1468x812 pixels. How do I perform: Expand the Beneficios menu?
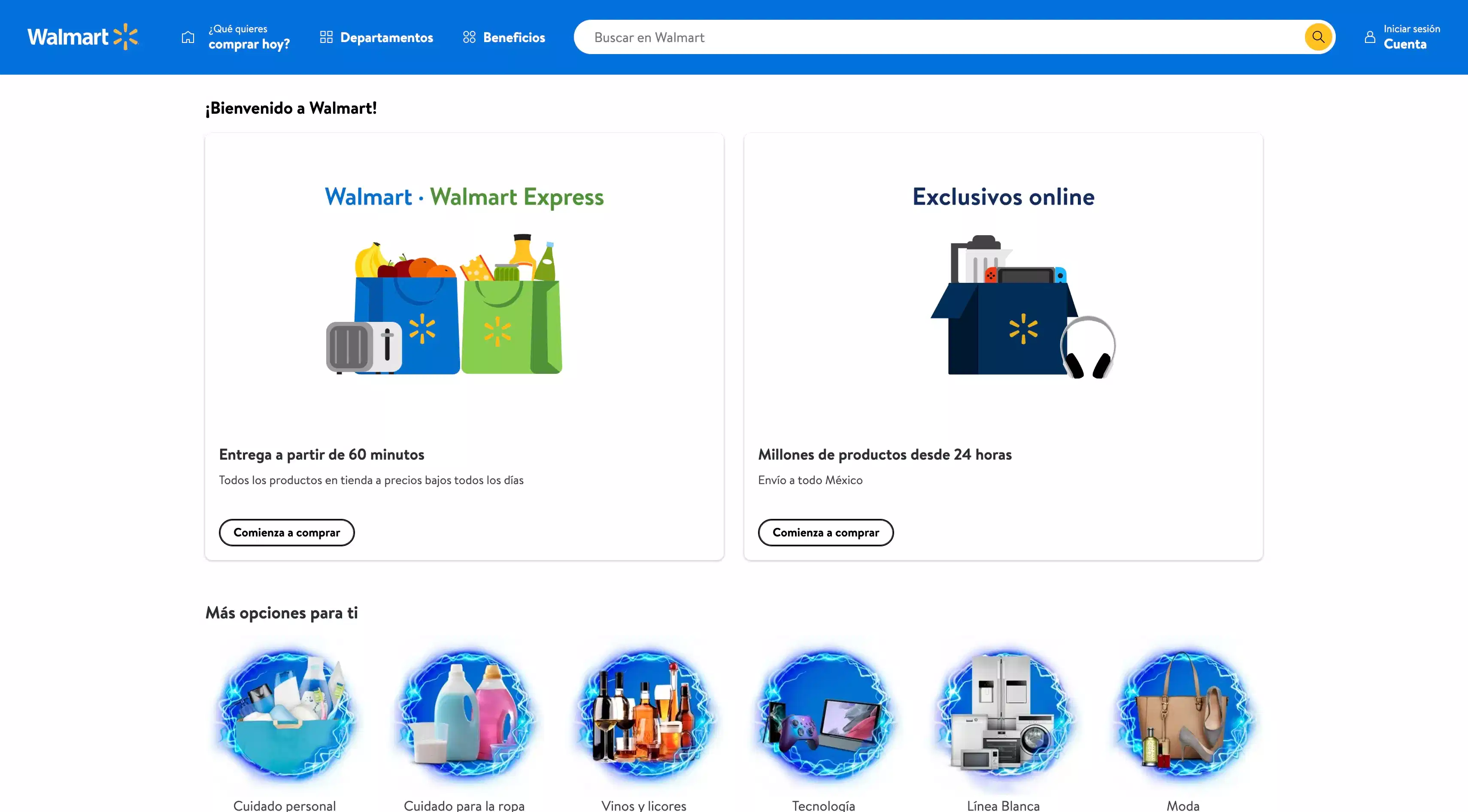tap(504, 37)
